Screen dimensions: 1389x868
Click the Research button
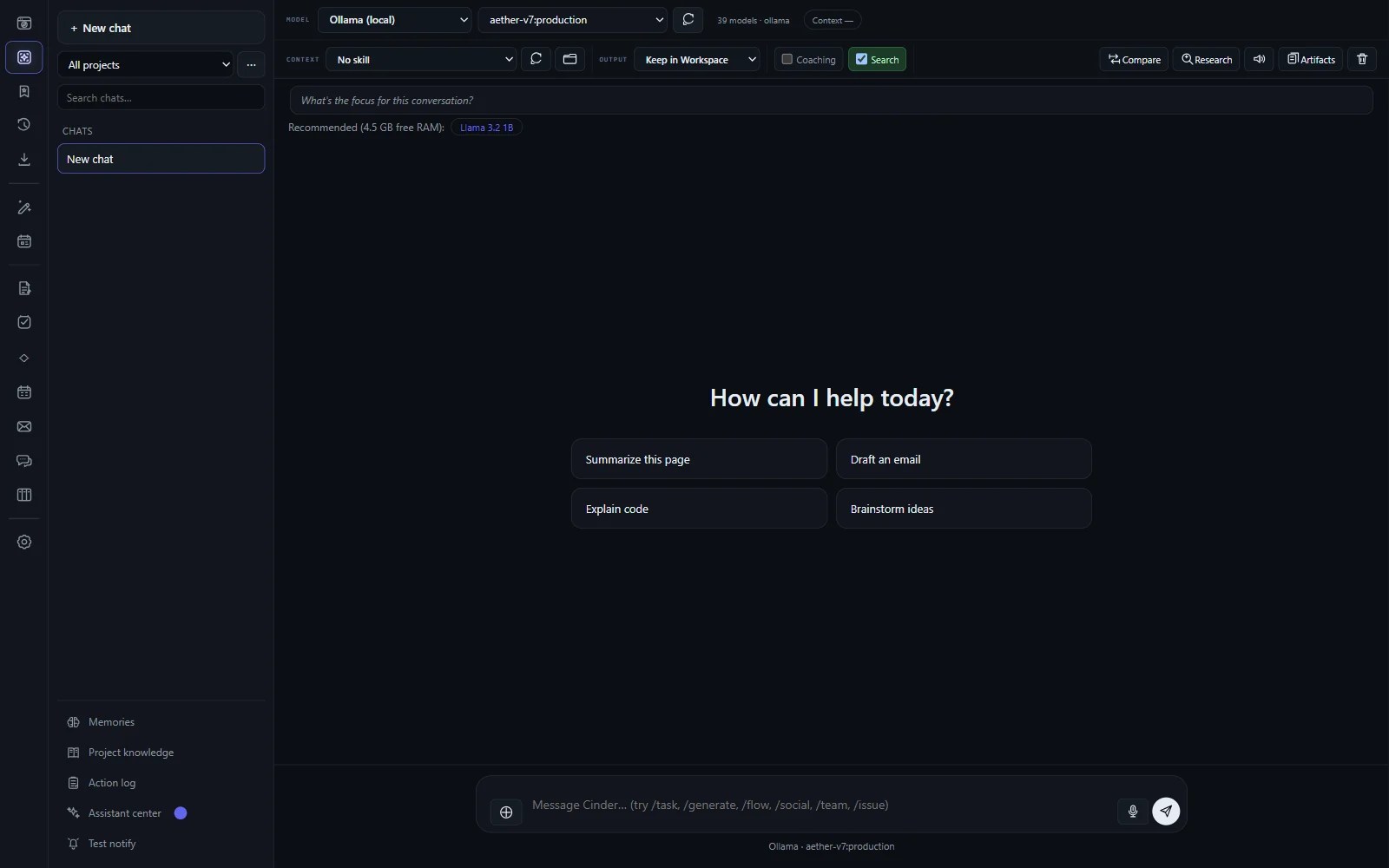[x=1206, y=59]
